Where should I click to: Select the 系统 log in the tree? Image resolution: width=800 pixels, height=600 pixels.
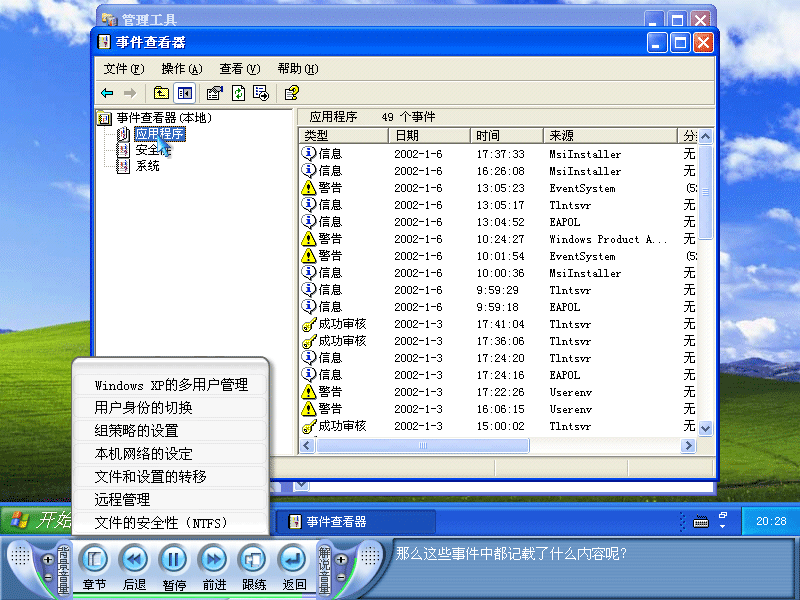(x=147, y=166)
